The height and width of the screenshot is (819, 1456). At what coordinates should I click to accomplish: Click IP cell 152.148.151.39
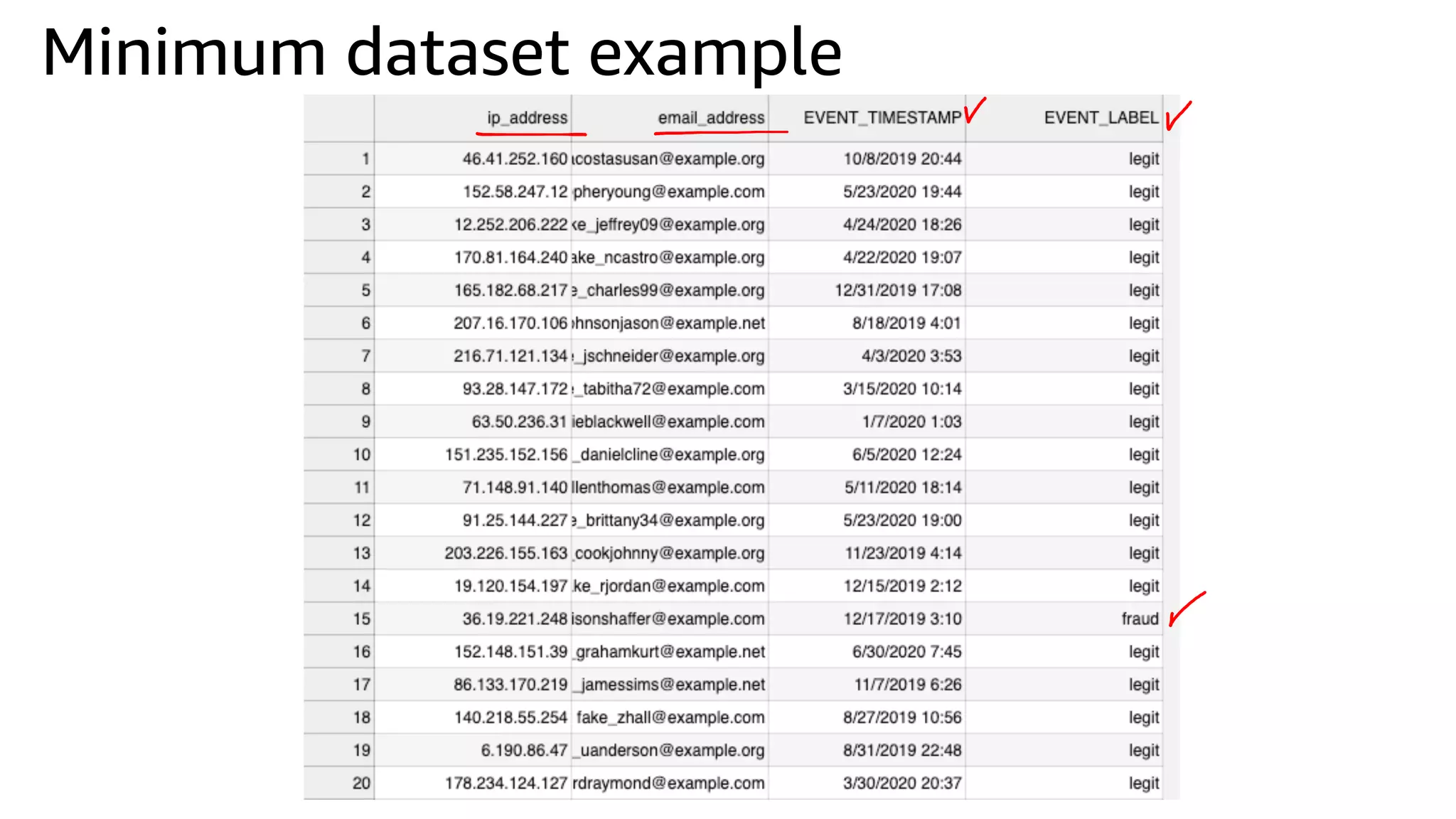(x=473, y=651)
